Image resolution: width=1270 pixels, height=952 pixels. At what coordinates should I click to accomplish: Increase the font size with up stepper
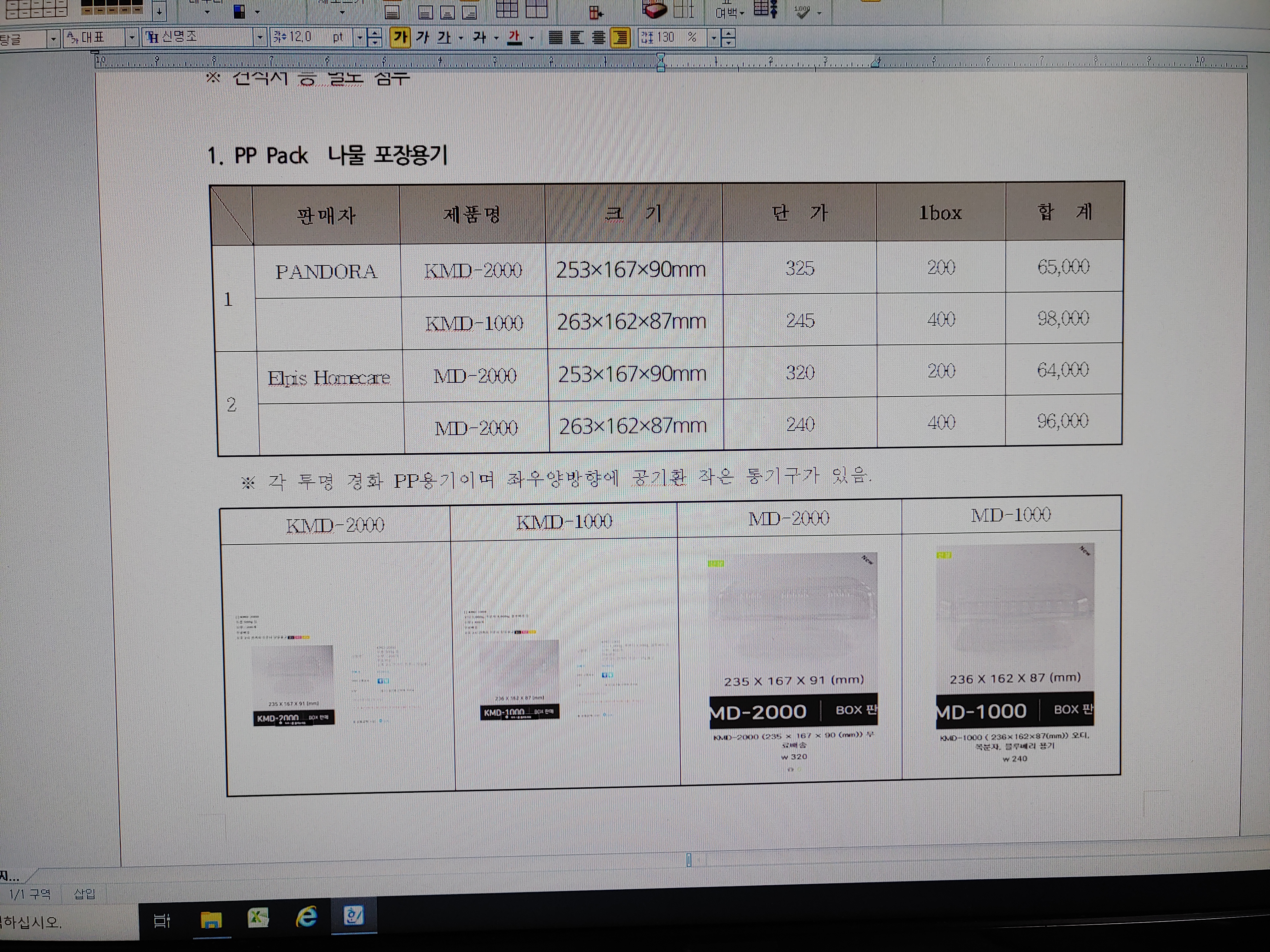pyautogui.click(x=374, y=34)
